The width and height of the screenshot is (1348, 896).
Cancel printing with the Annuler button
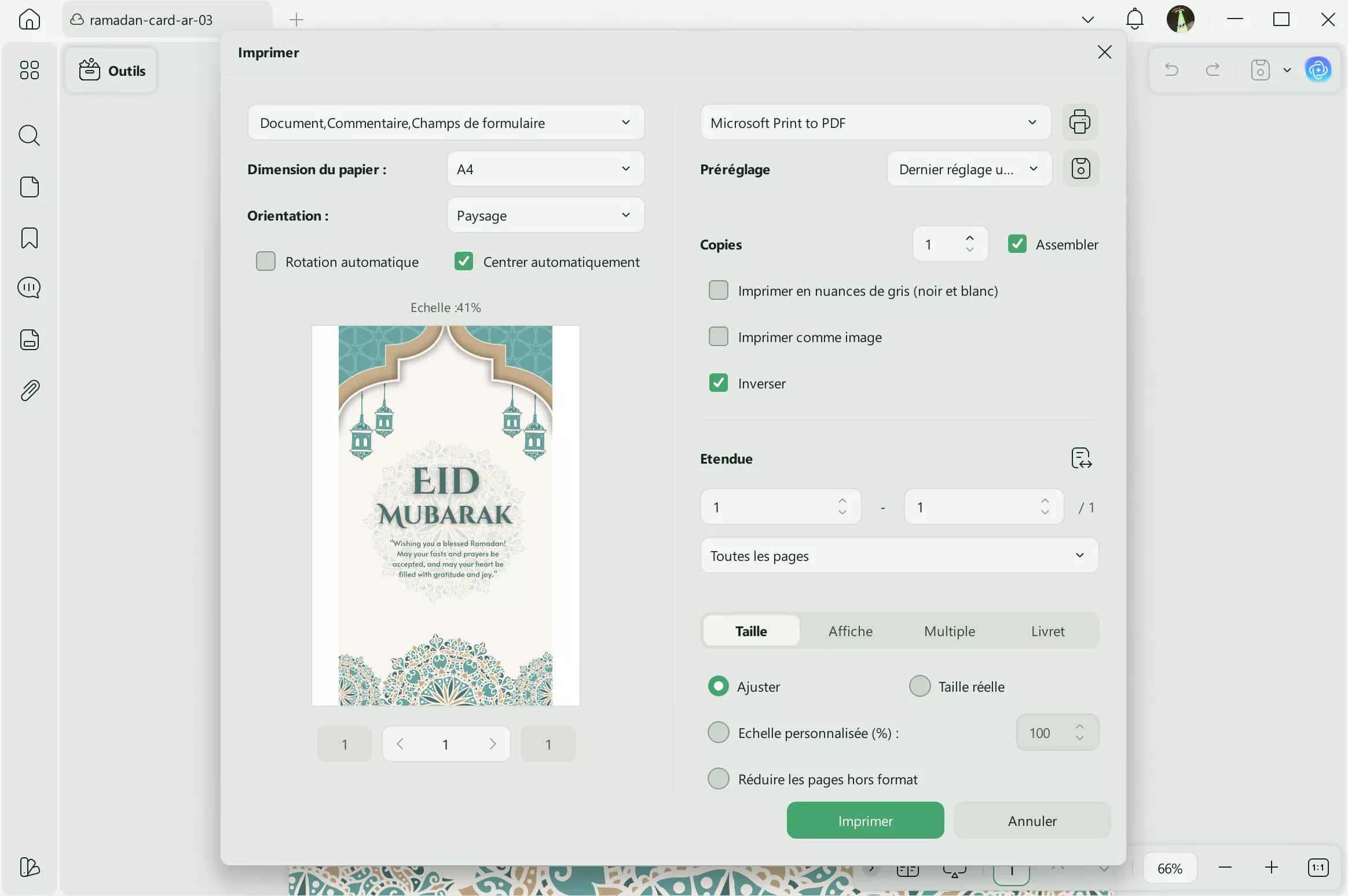point(1031,820)
